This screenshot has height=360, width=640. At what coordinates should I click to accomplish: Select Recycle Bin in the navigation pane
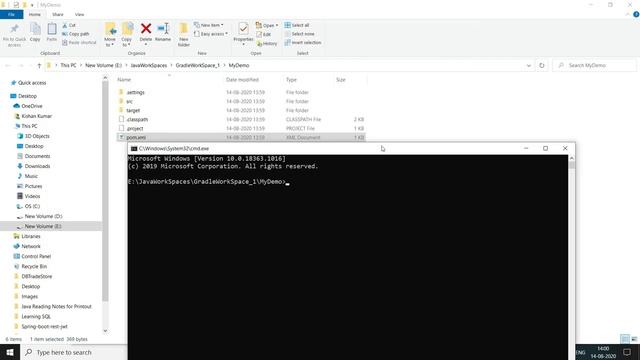[x=34, y=266]
